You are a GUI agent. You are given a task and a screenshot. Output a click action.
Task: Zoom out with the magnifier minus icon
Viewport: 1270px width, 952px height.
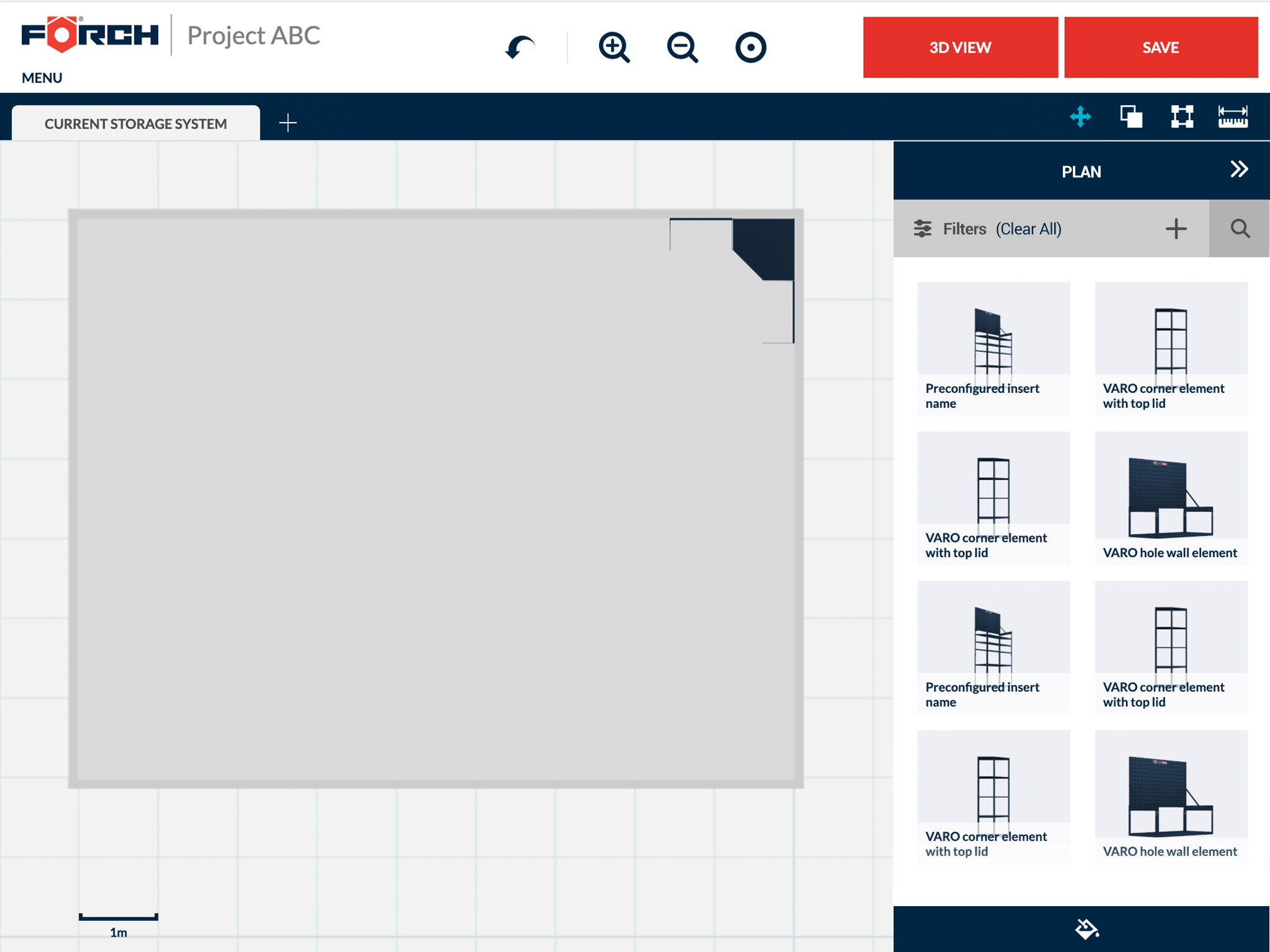click(x=682, y=48)
